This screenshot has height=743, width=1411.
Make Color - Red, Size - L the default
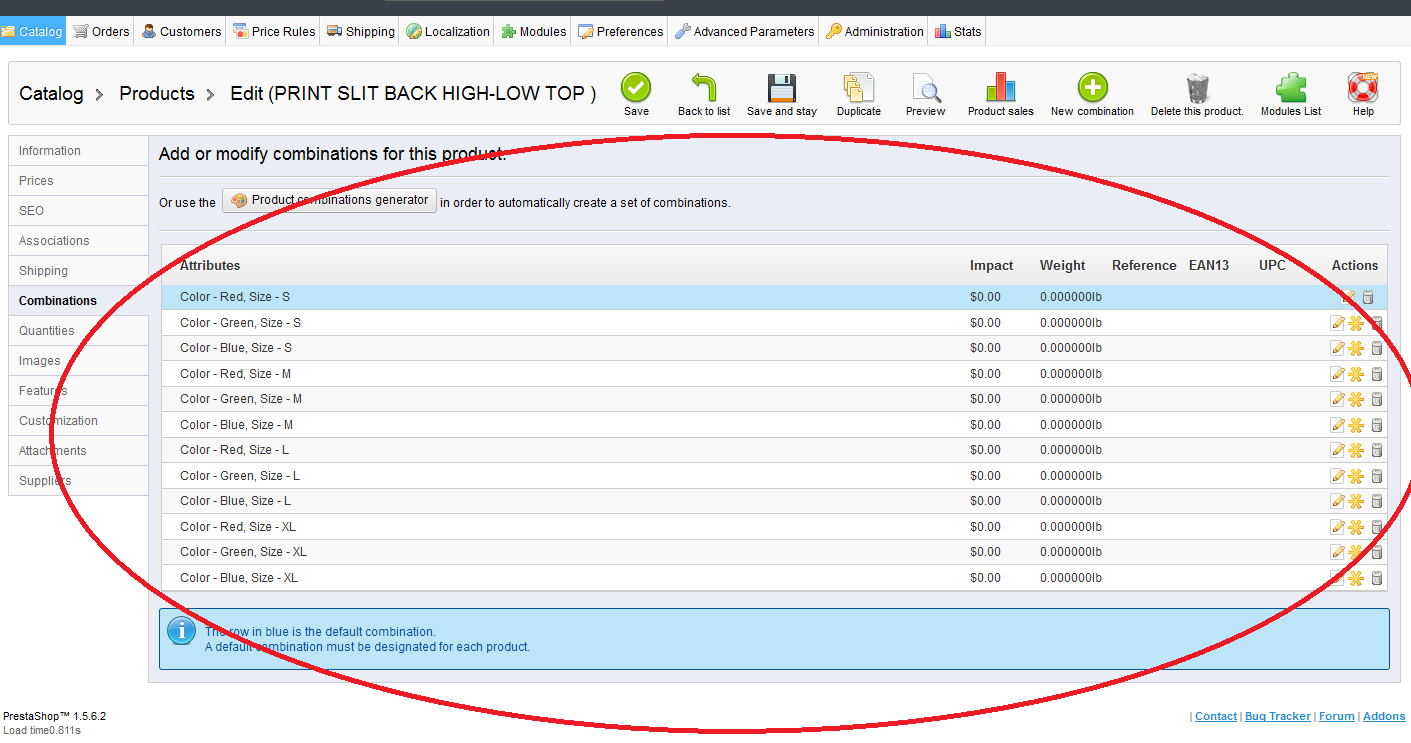click(x=1356, y=450)
